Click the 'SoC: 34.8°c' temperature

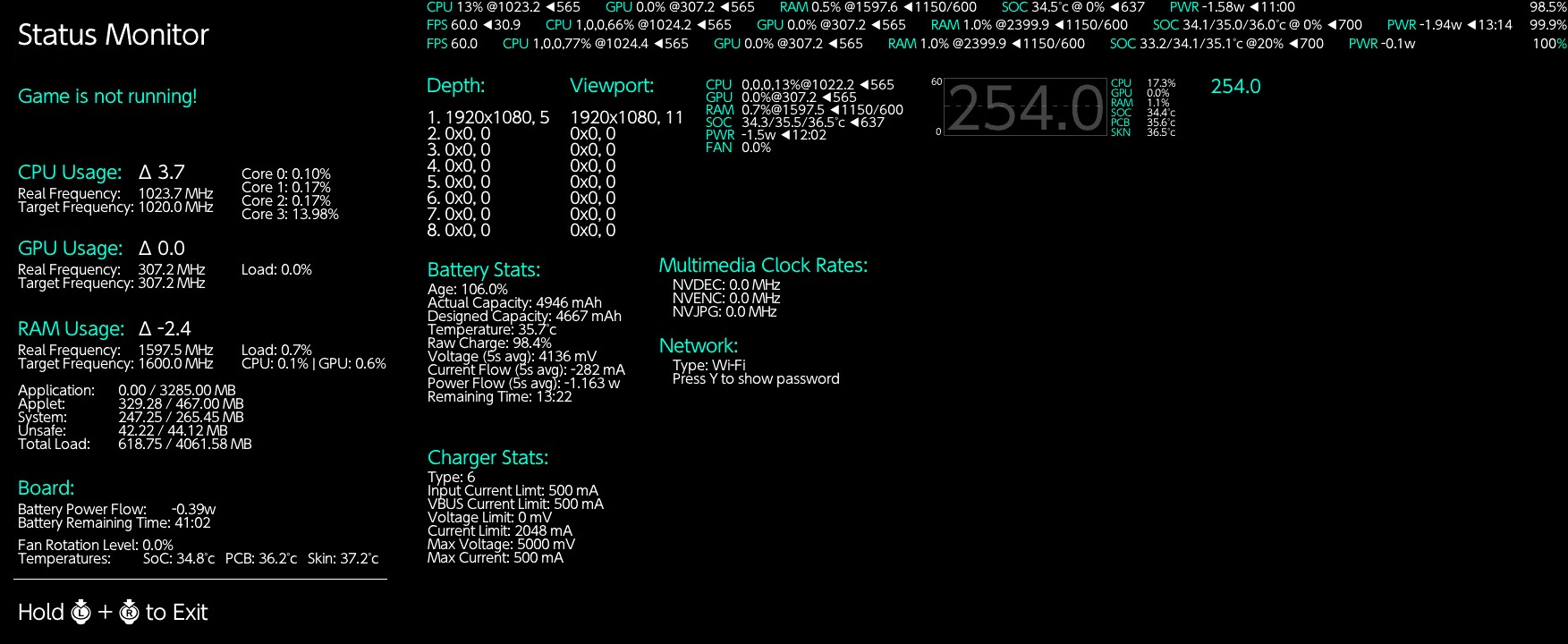click(179, 558)
